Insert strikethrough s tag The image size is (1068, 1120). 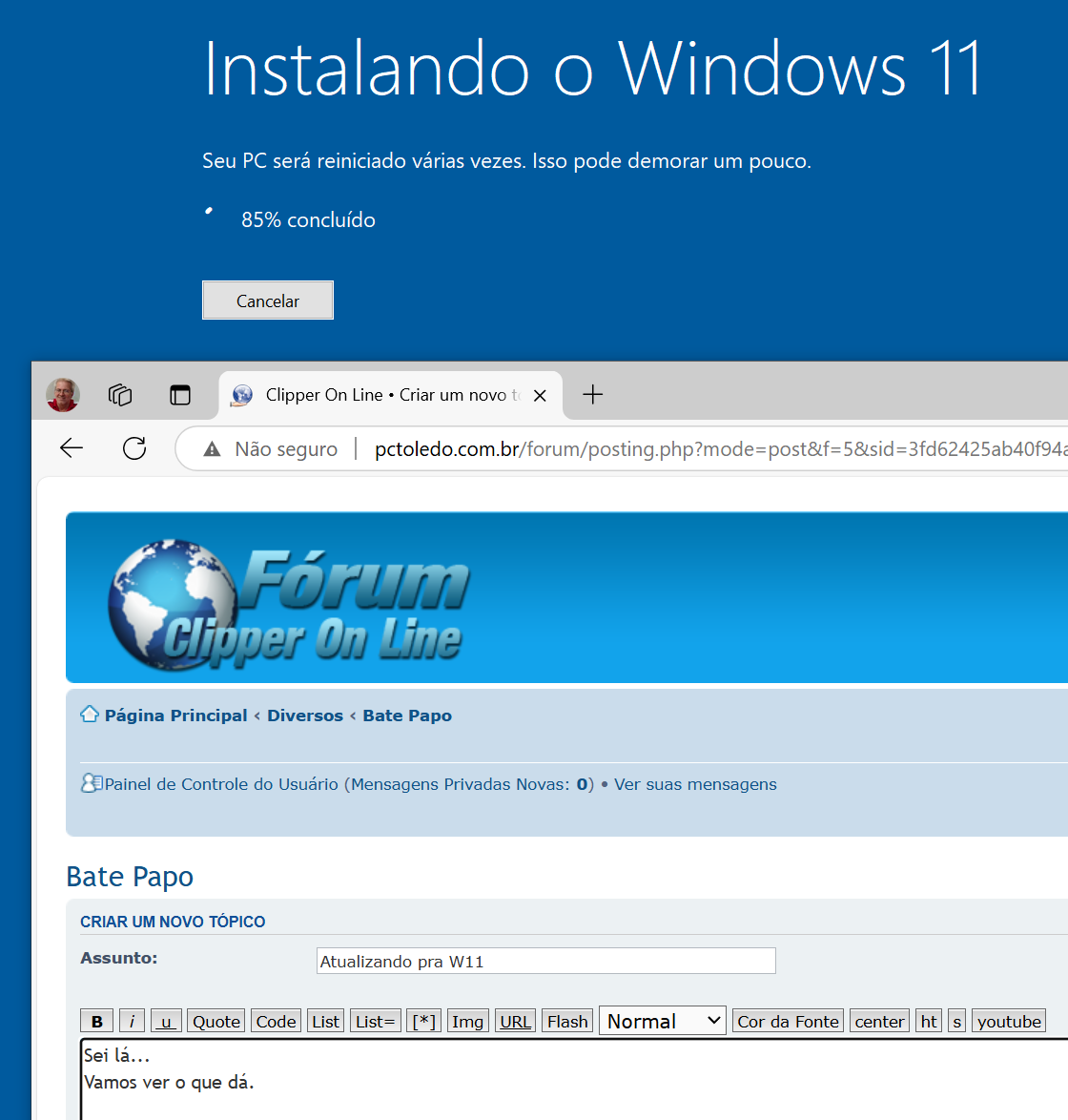click(957, 1022)
